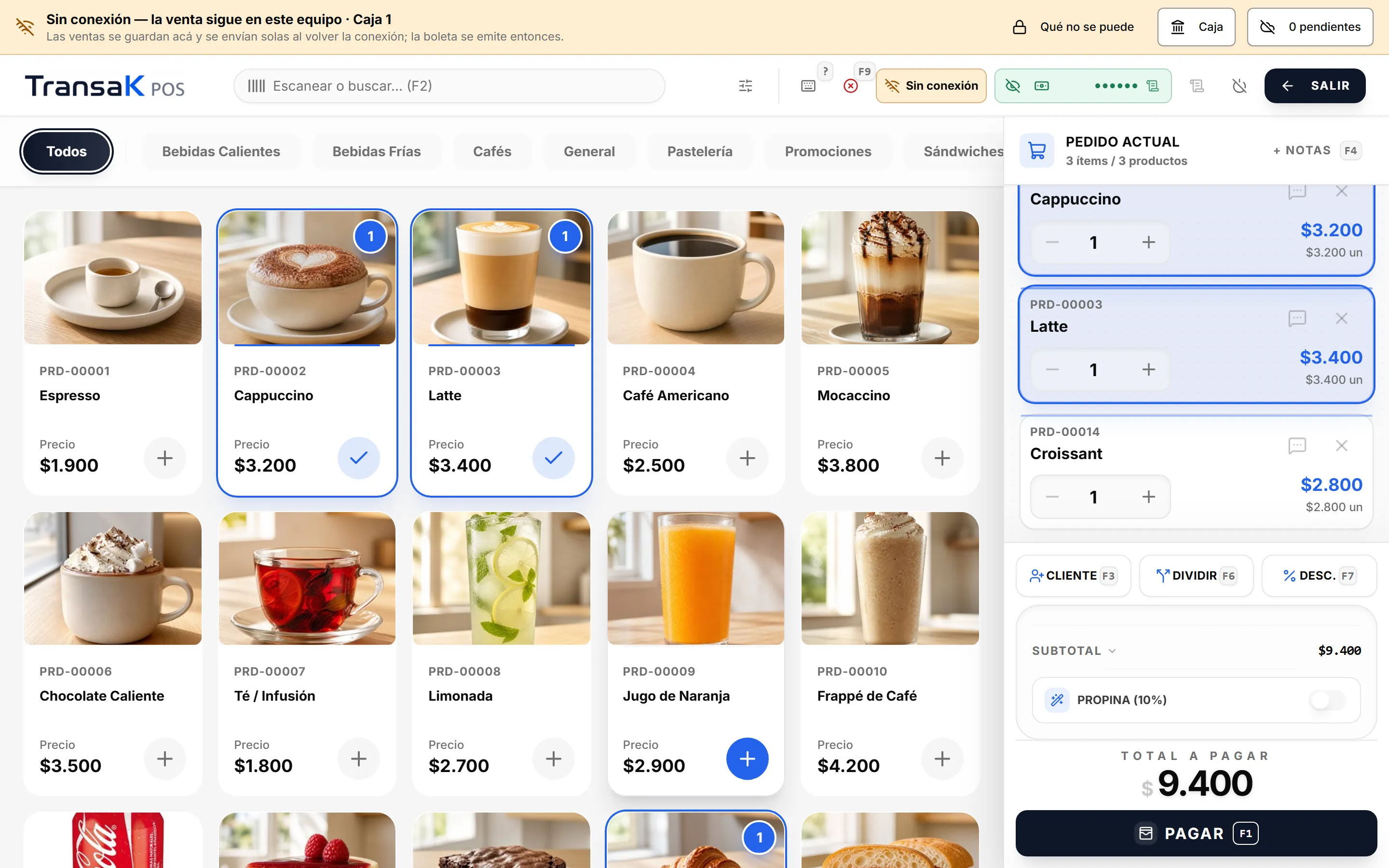Screen dimensions: 1389x868
Task: Focus the Escanear o buscar search field
Action: [449, 86]
